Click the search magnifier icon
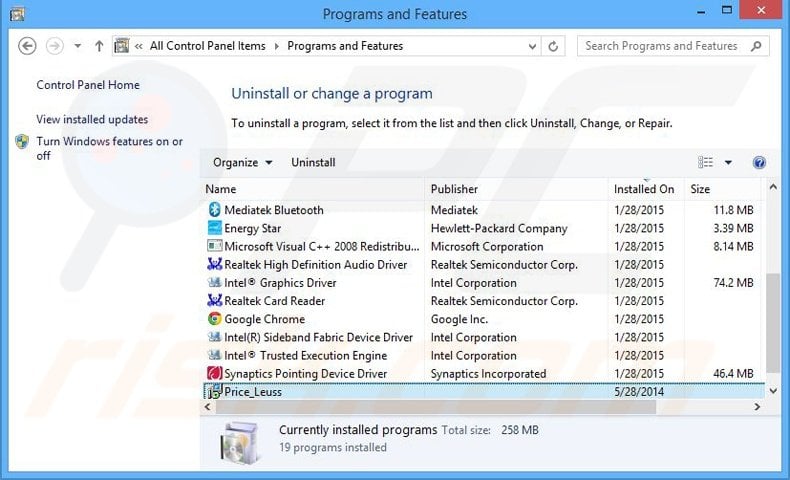Viewport: 790px width, 480px height. pyautogui.click(x=756, y=46)
